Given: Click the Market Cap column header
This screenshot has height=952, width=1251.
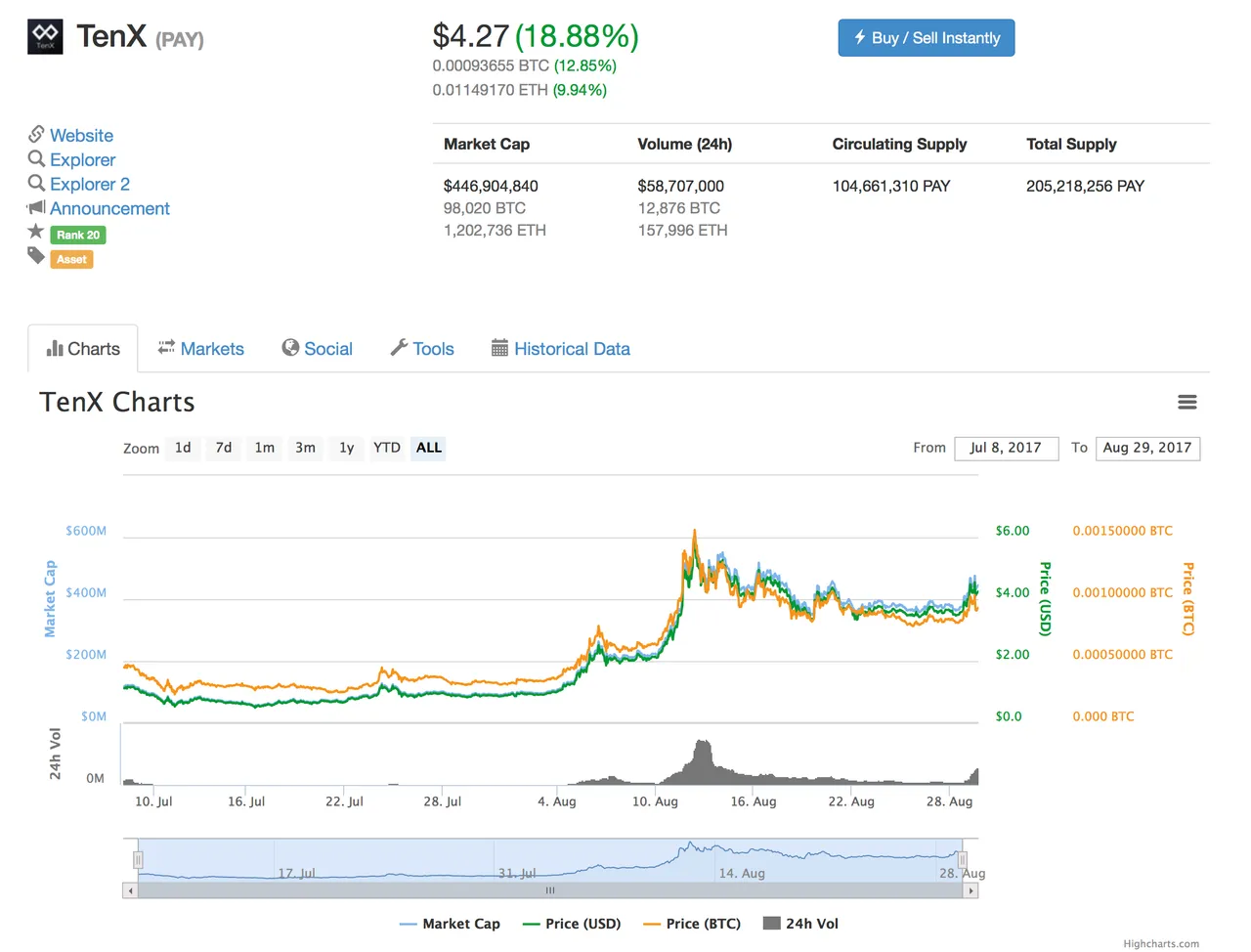Looking at the screenshot, I should pyautogui.click(x=487, y=144).
